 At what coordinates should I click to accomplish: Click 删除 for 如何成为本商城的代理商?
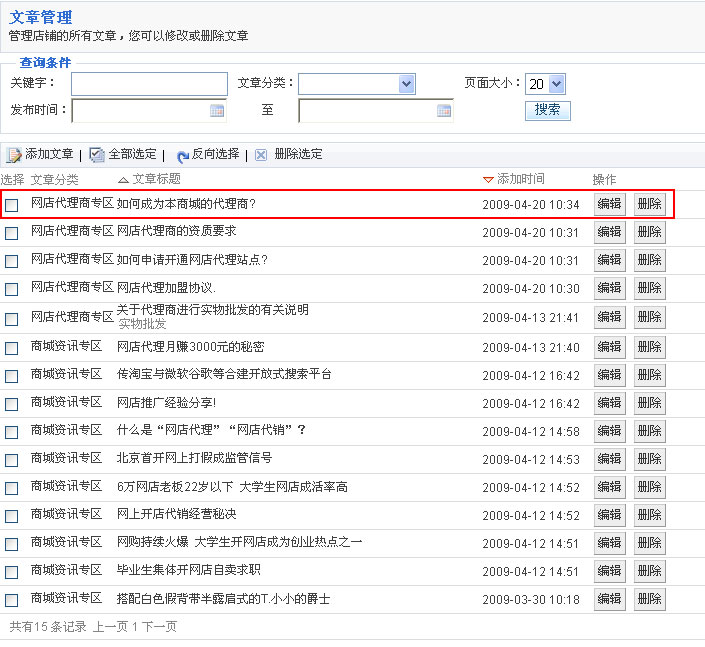tap(650, 205)
